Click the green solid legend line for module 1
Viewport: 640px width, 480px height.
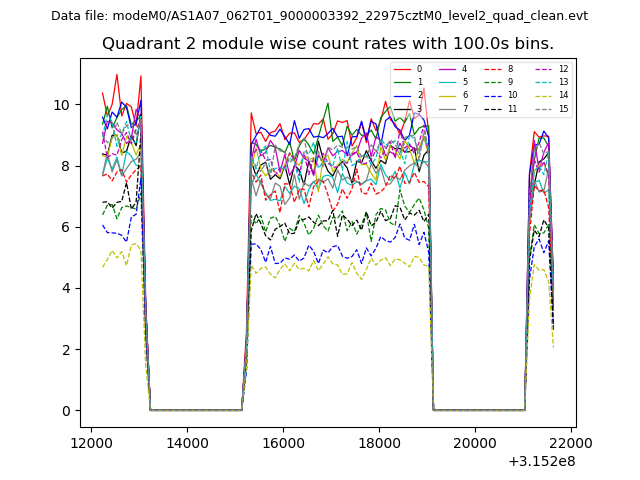tap(400, 82)
